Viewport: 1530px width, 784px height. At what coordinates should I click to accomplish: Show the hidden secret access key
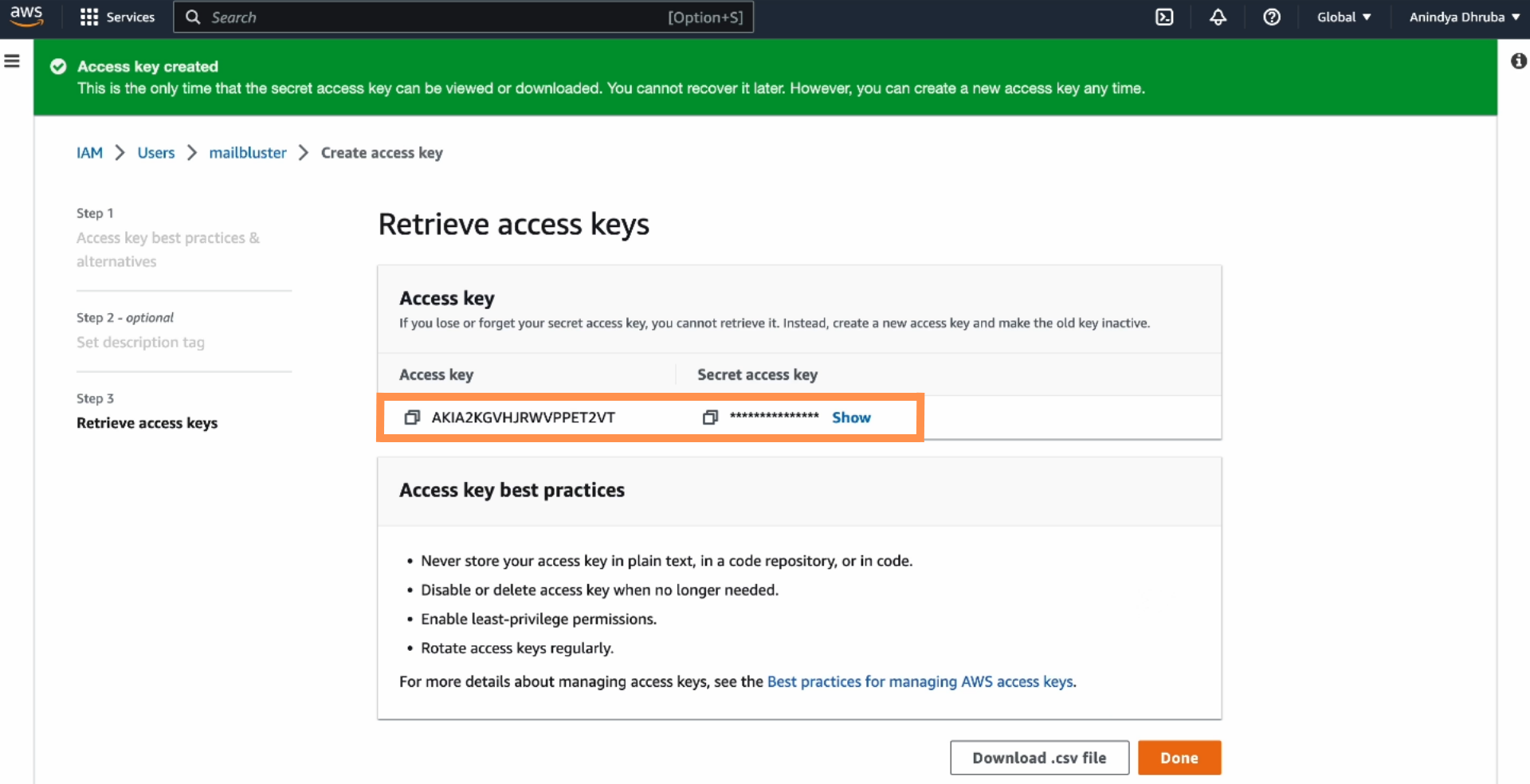pos(850,417)
